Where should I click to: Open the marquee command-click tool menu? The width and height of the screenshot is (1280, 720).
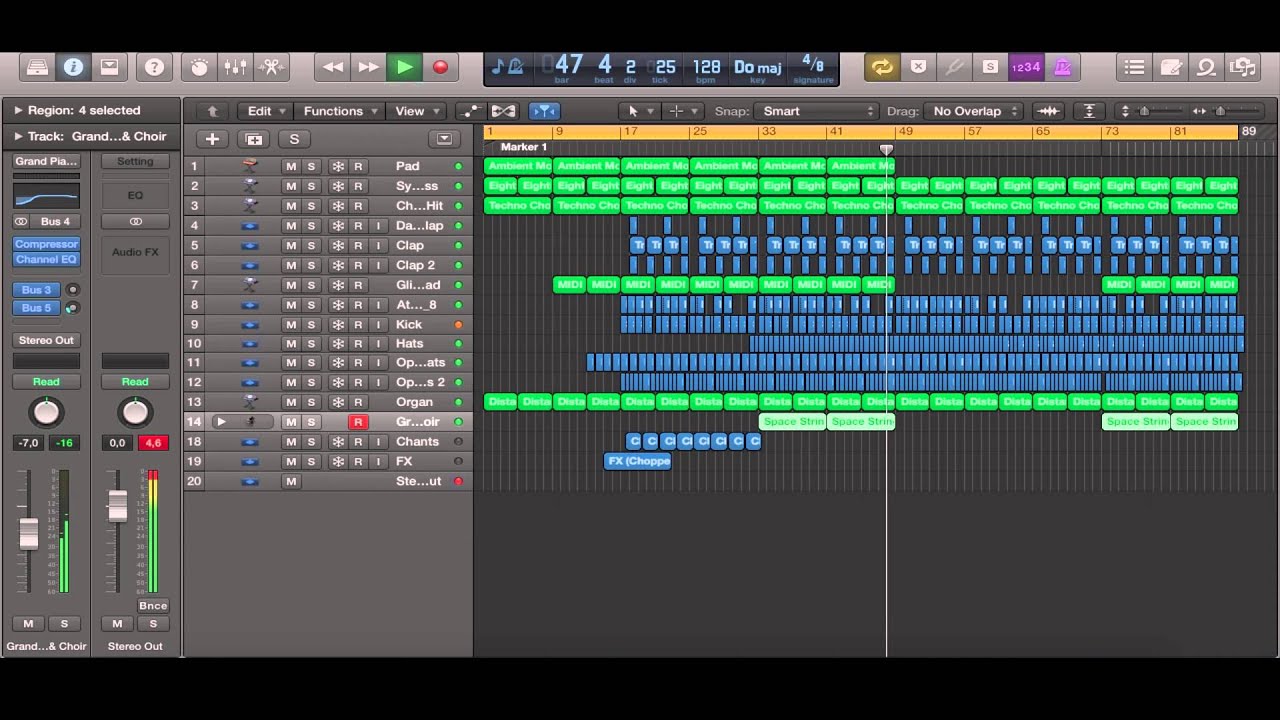click(683, 111)
